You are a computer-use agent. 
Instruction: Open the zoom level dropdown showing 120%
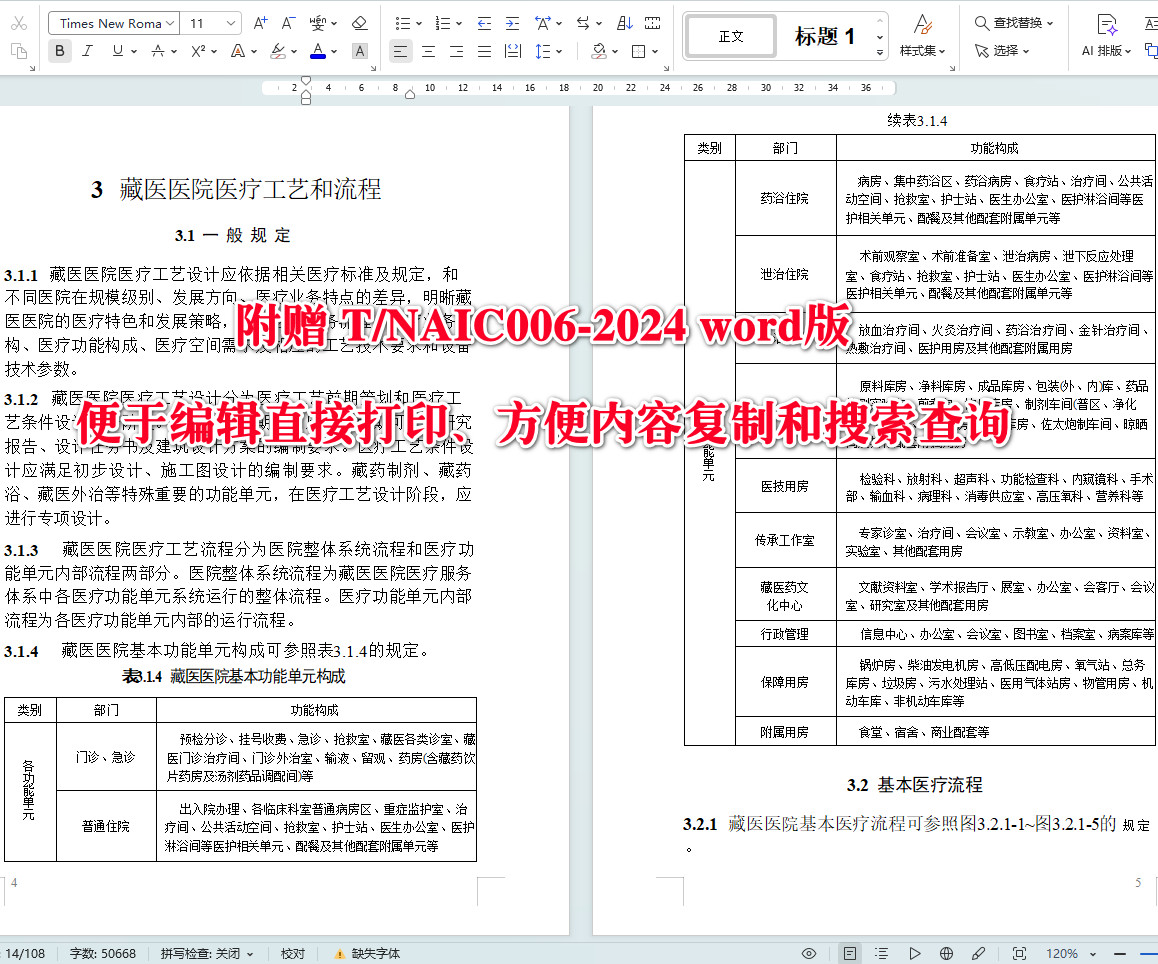(x=1068, y=953)
